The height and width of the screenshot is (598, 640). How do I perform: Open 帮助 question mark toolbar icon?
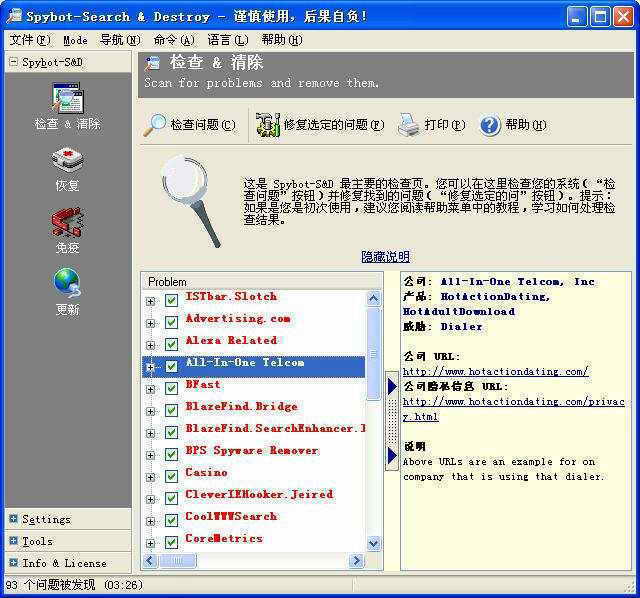490,125
